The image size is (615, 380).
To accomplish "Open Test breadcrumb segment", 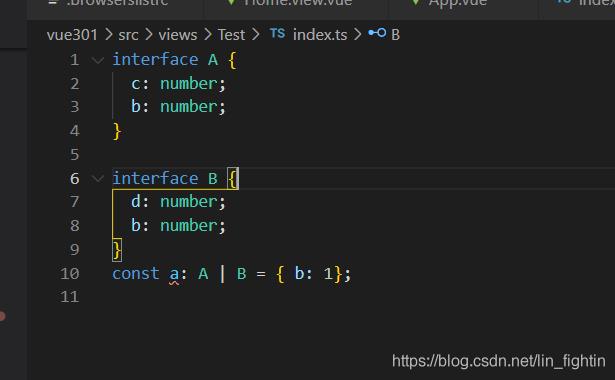I will 231,35.
